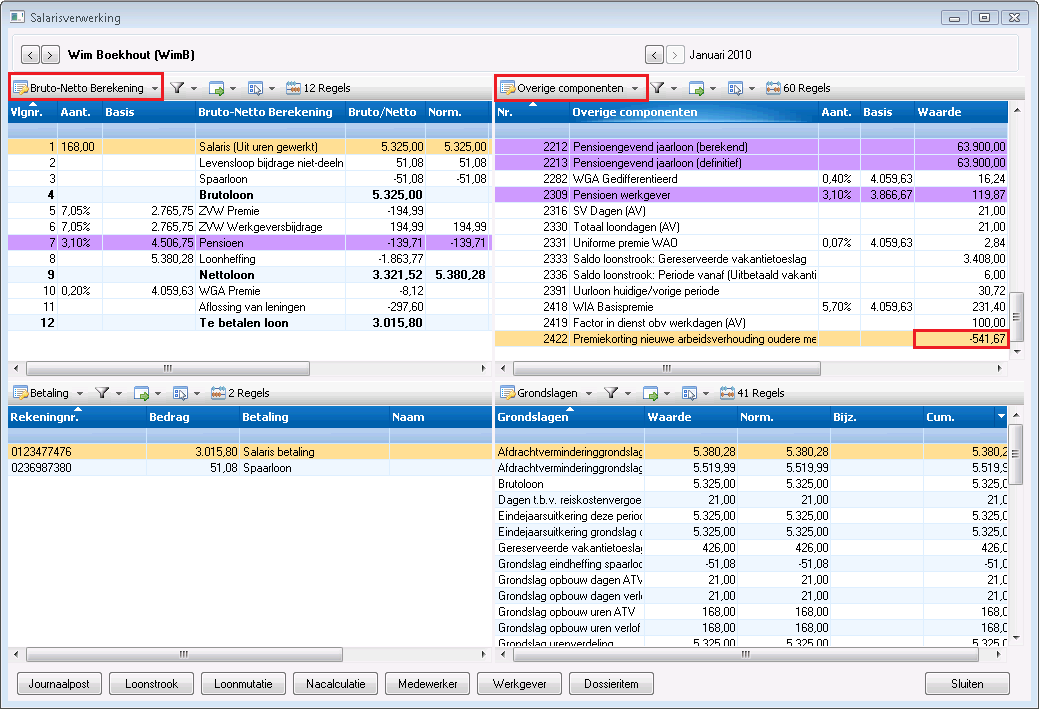Screen dimensions: 1039x709
Task: Click the filter icon in the Grondslagen toolbar
Action: click(611, 393)
